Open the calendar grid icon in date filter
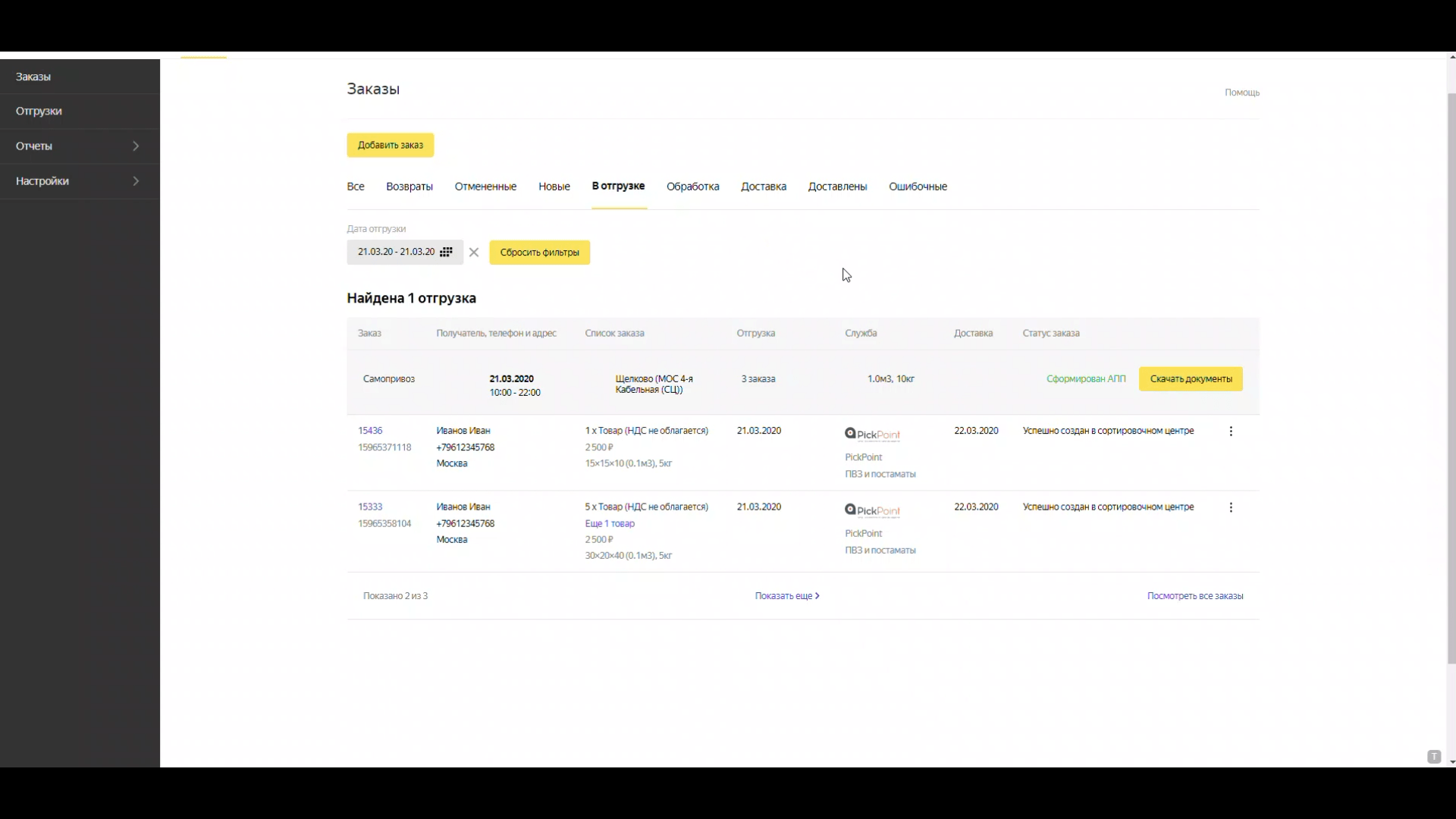 tap(446, 252)
